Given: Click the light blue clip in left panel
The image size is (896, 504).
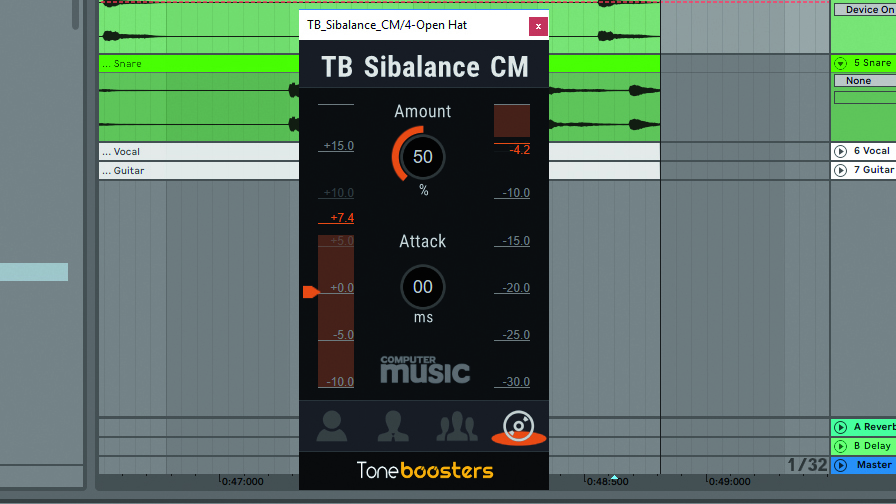Looking at the screenshot, I should (34, 272).
